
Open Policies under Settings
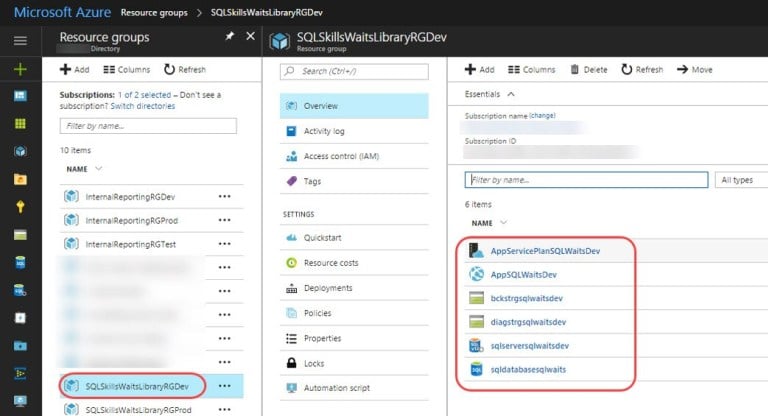tap(354, 313)
